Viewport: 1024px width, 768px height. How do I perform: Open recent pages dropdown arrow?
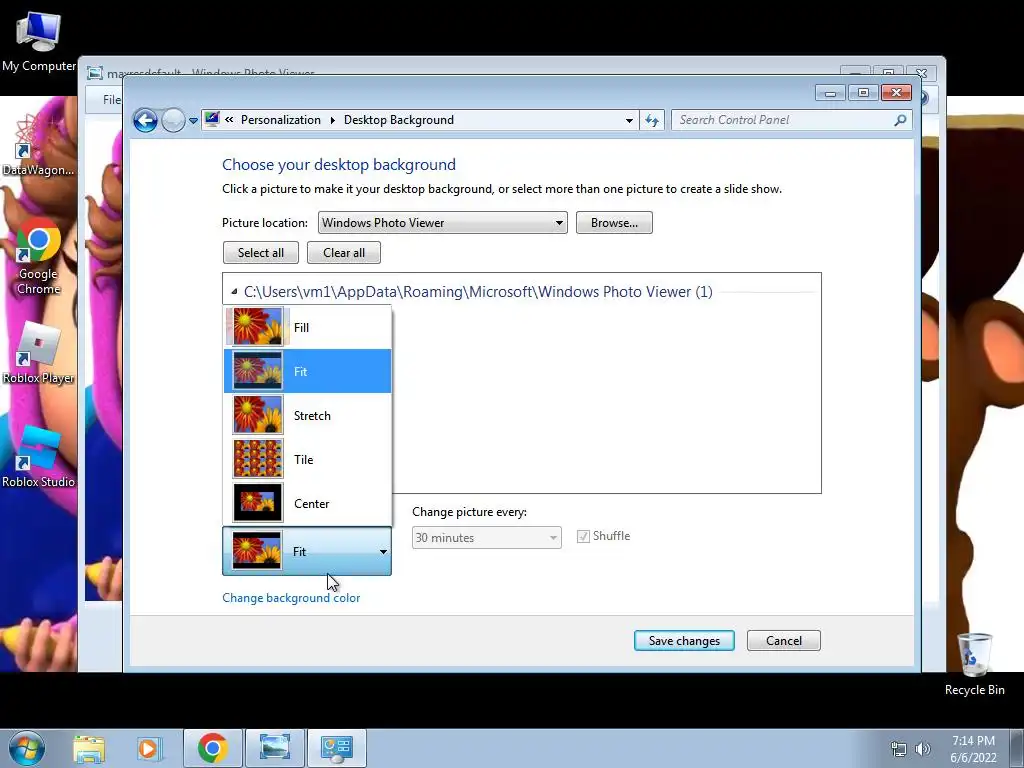[193, 121]
